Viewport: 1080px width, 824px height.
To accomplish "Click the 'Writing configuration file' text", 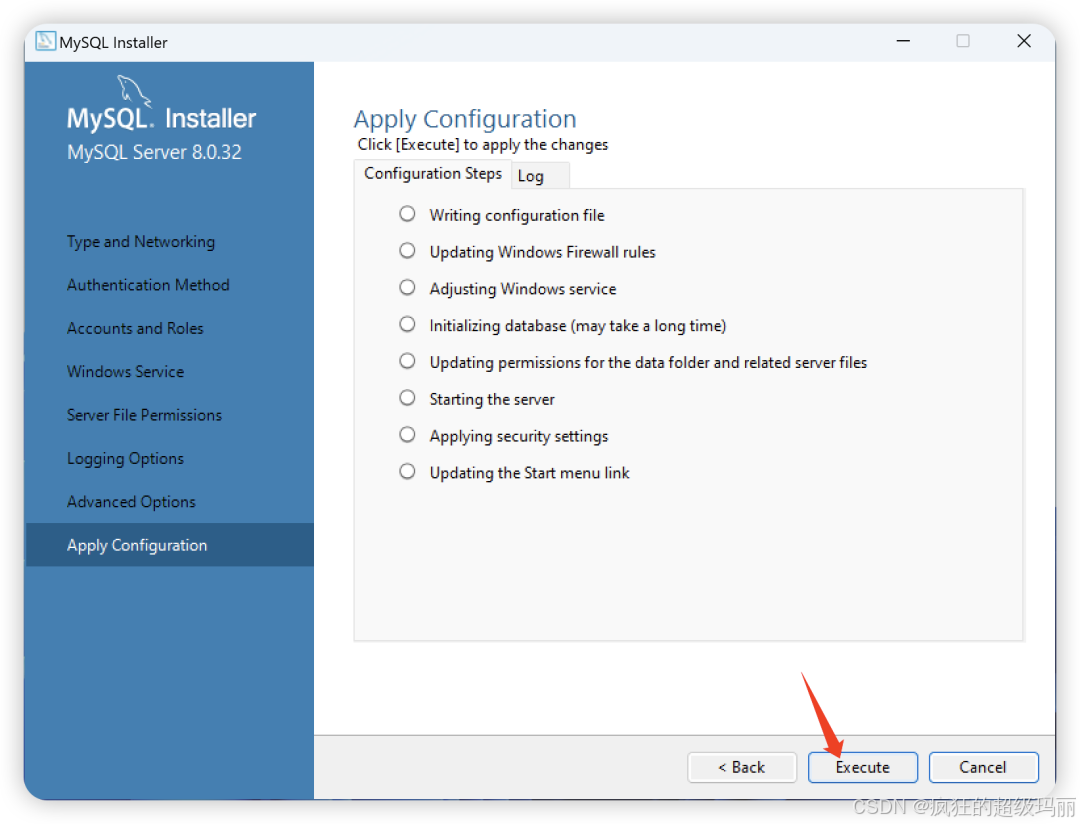I will (x=517, y=216).
